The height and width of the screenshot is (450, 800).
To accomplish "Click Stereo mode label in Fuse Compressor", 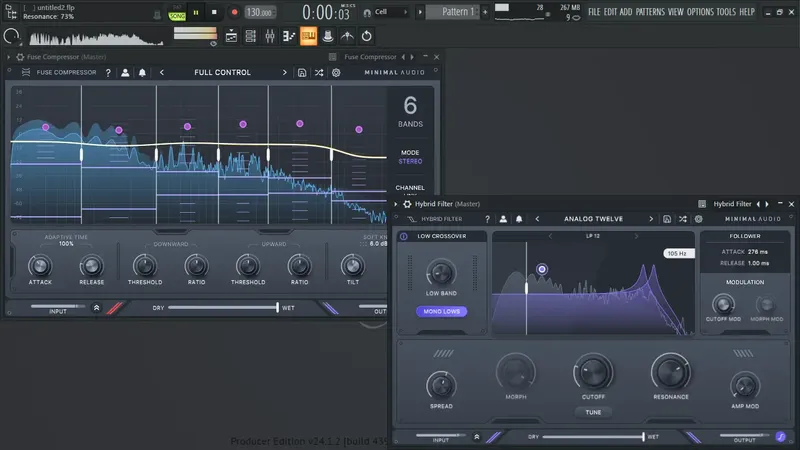I will click(410, 160).
